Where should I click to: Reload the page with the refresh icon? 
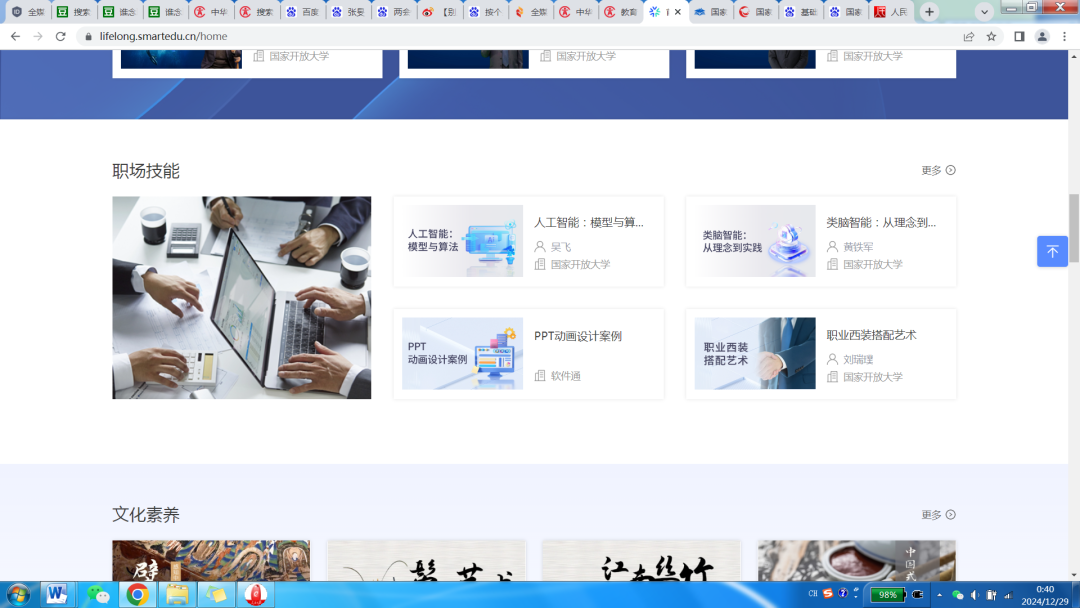[60, 36]
